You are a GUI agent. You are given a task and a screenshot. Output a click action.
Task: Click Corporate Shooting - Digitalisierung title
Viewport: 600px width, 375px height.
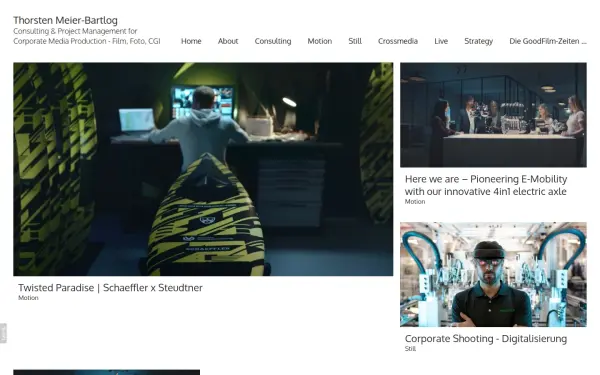point(486,339)
